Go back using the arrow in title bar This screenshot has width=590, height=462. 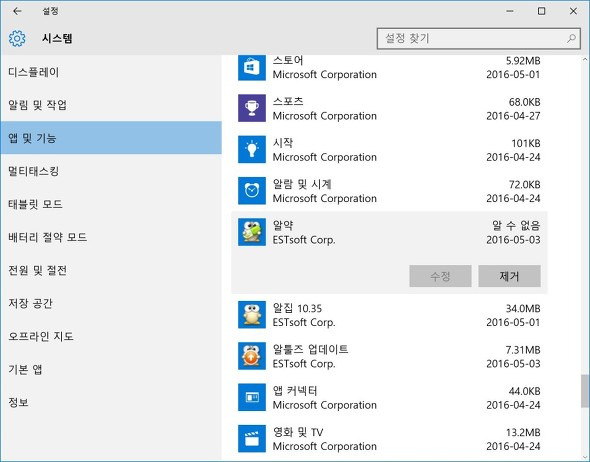(17, 11)
